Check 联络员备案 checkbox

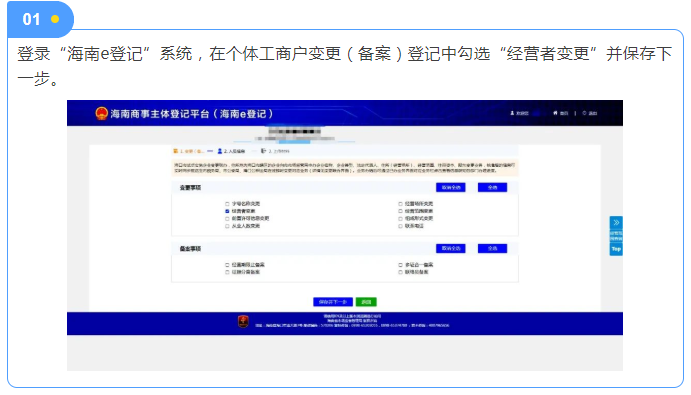pyautogui.click(x=401, y=272)
